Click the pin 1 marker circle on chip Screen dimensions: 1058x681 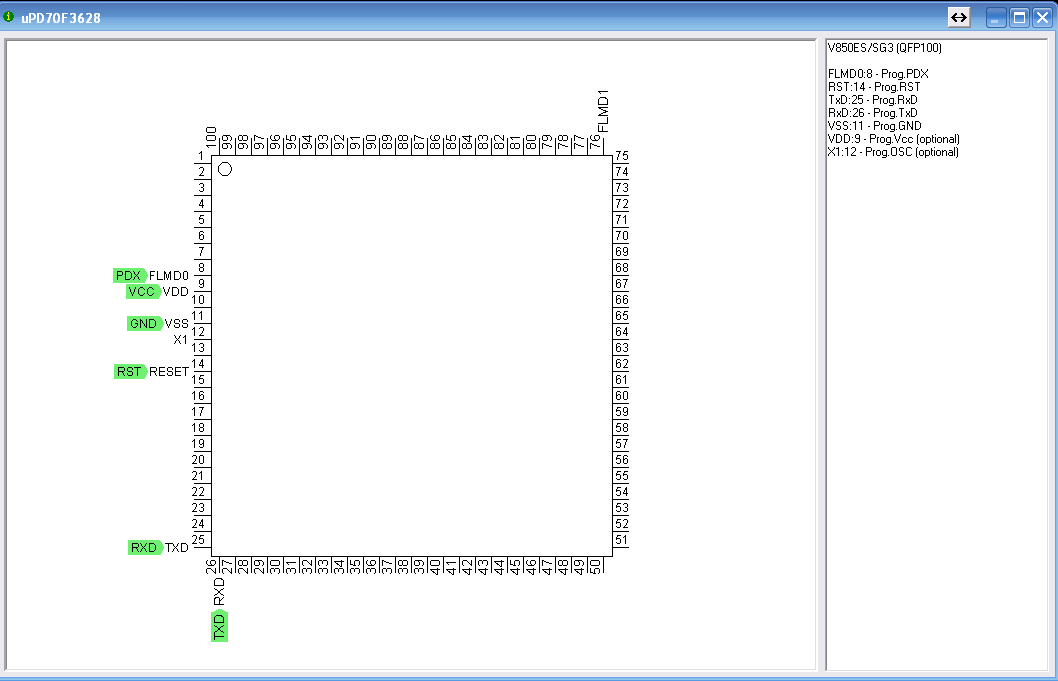(225, 169)
